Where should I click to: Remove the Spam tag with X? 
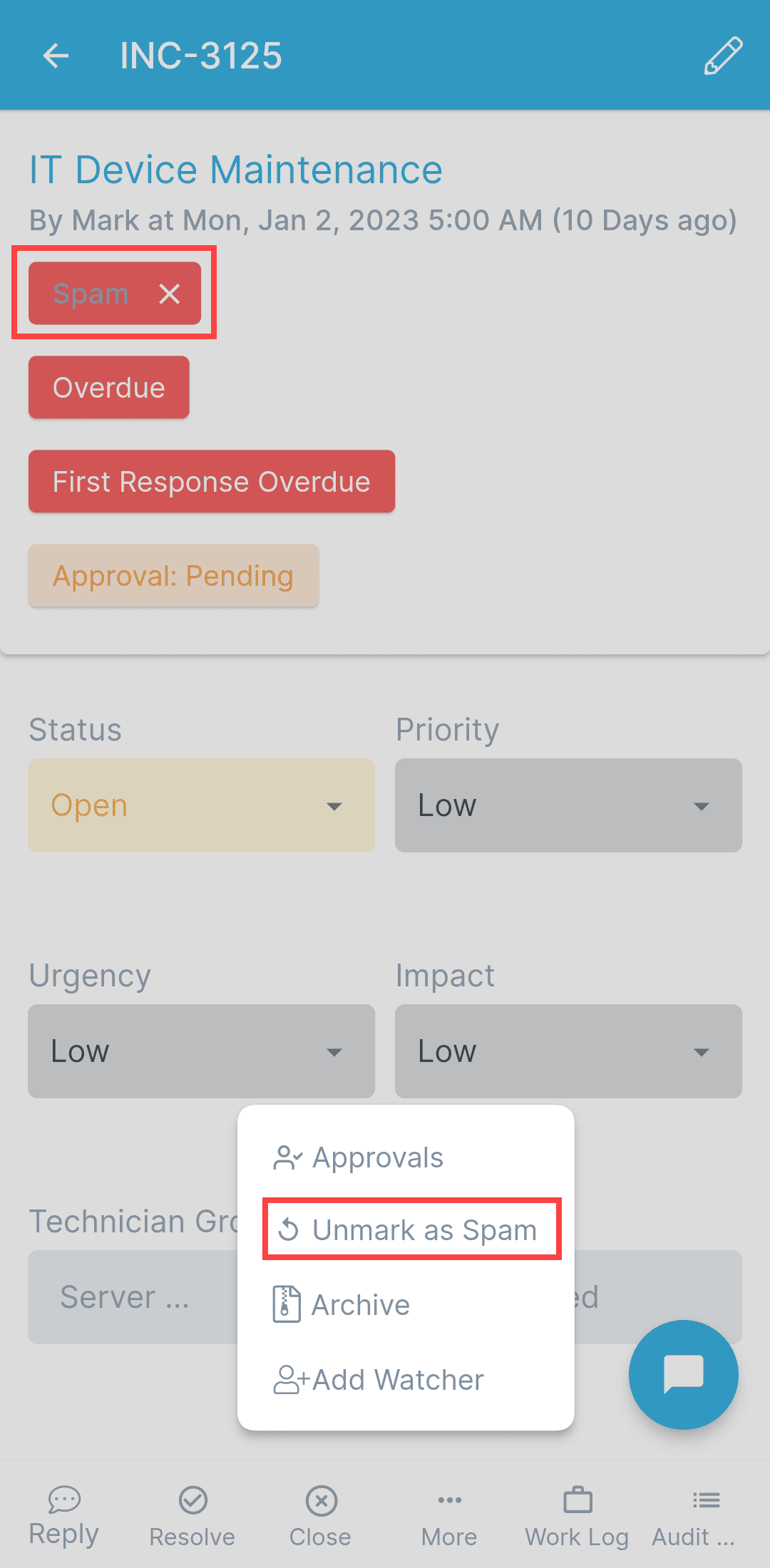point(169,294)
